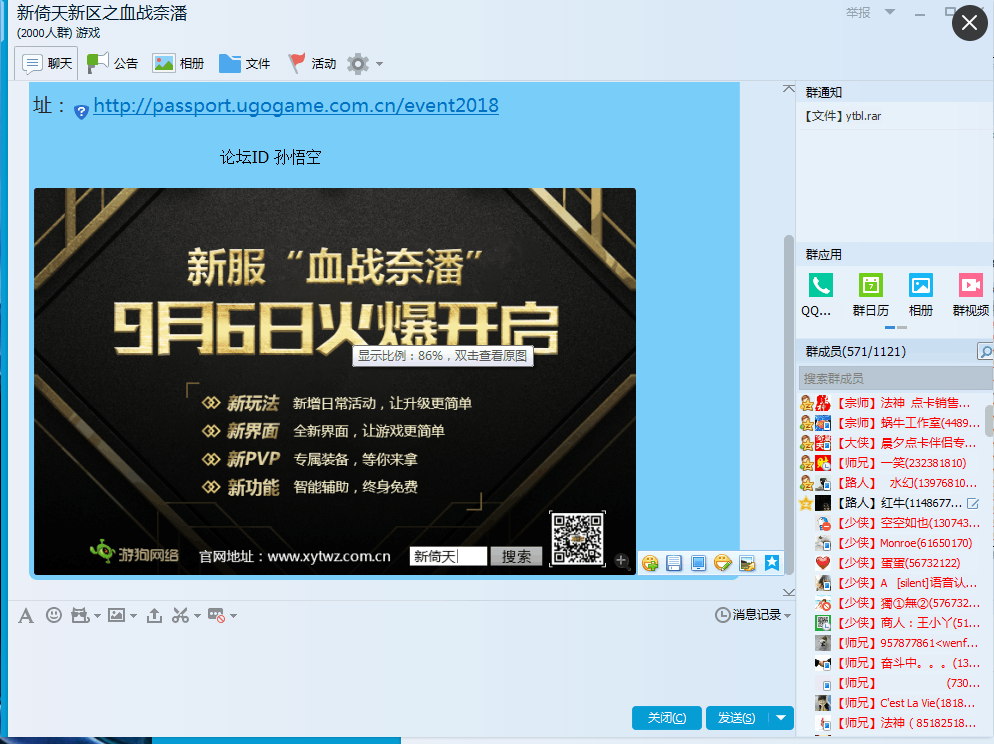Select member 法神 点卡销售
This screenshot has width=994, height=744.
tap(891, 403)
